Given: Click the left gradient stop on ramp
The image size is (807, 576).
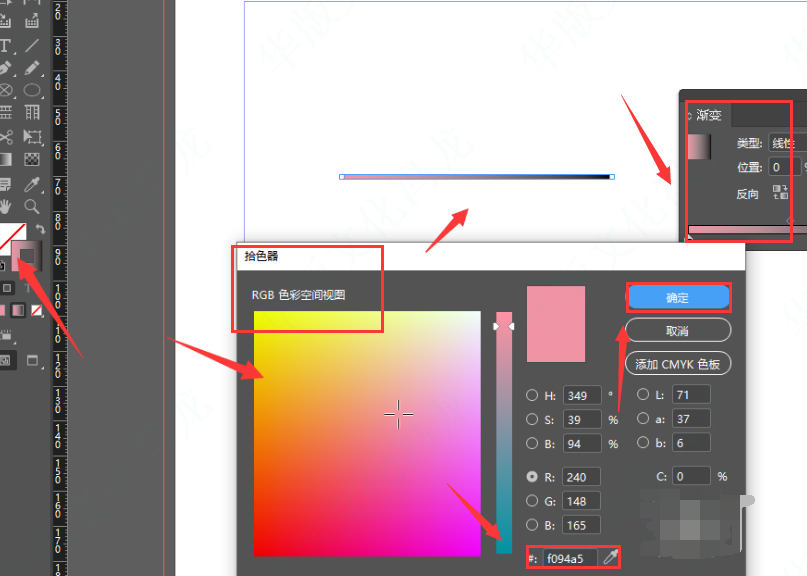Looking at the screenshot, I should point(690,238).
